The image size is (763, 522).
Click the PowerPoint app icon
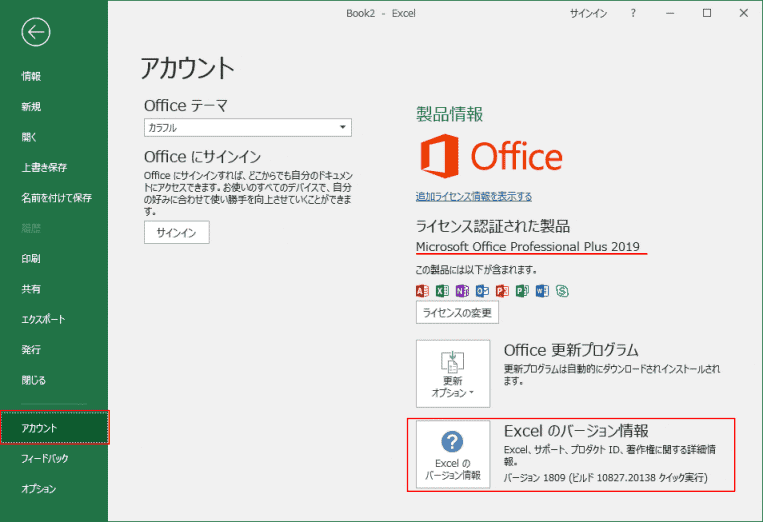click(502, 291)
